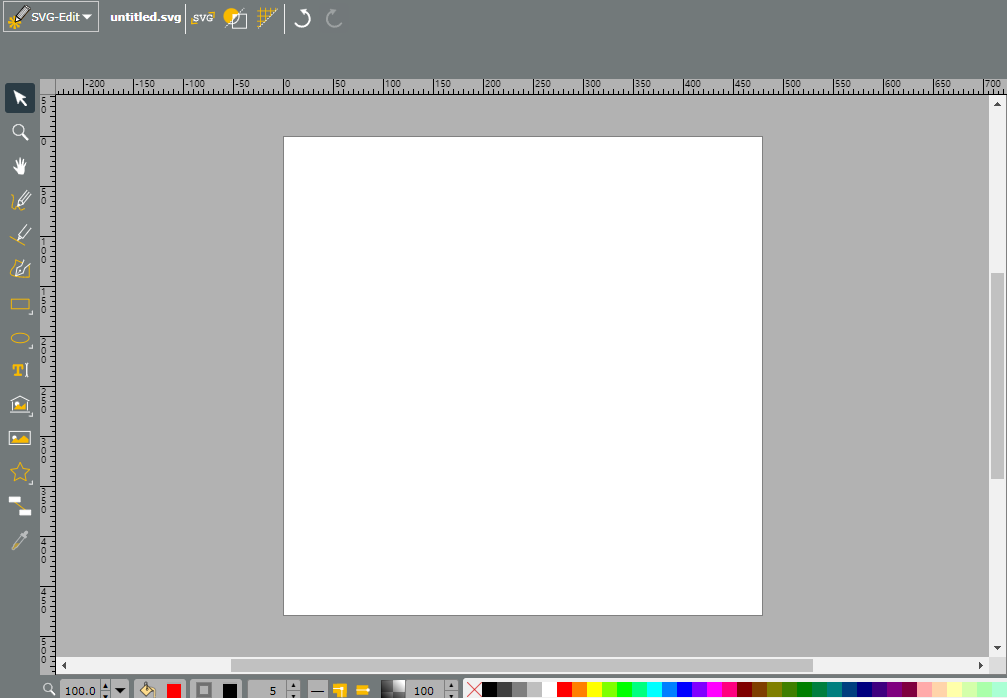The image size is (1007, 698).
Task: Select the Rectangle shape tool
Action: pos(20,304)
